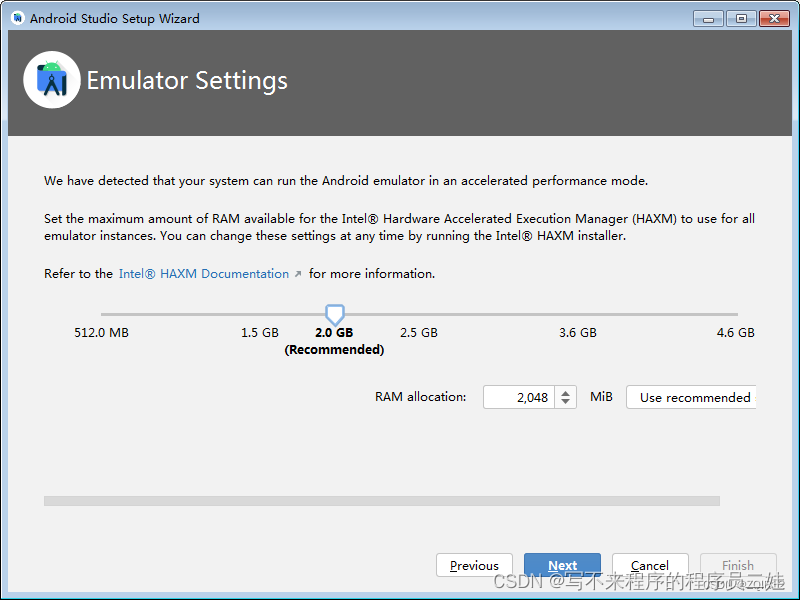
Task: Click the Android Studio logo in header
Action: (x=52, y=80)
